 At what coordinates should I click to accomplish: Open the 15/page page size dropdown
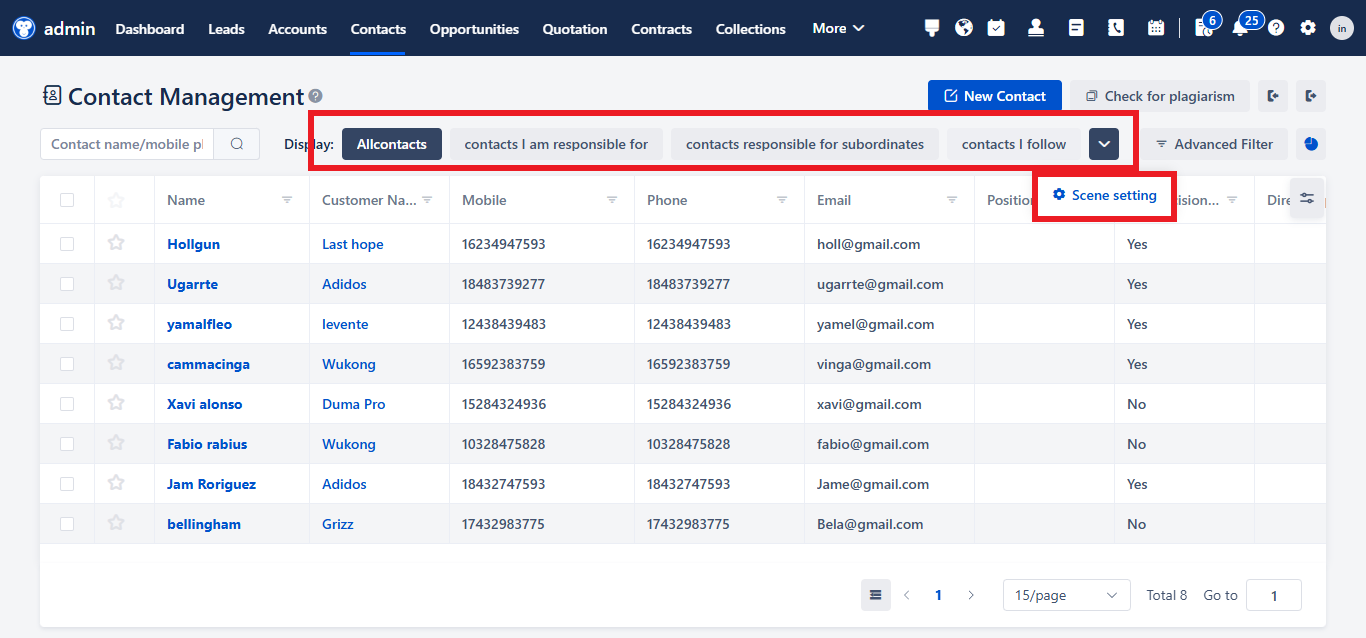click(x=1066, y=594)
